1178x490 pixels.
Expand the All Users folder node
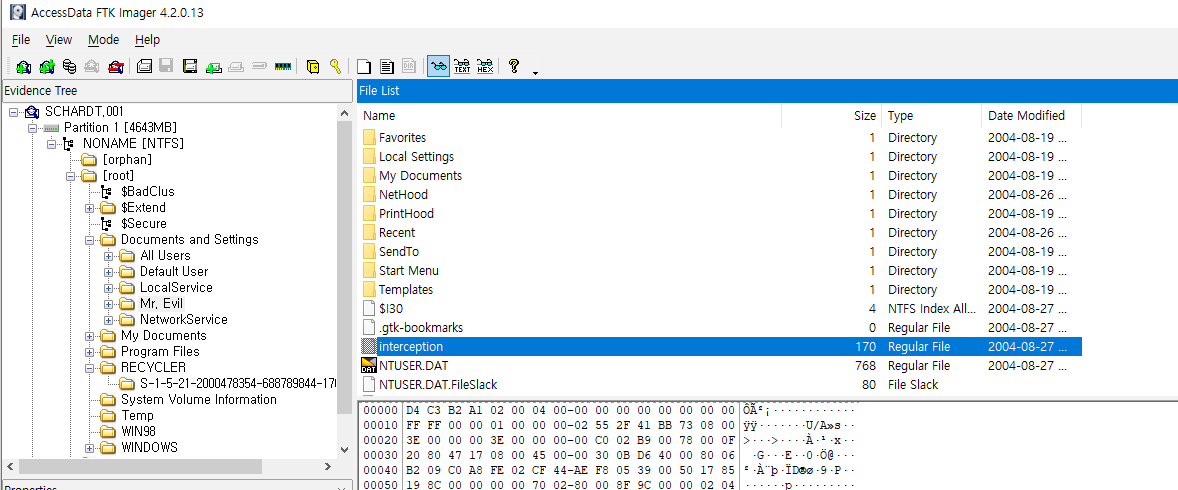[x=108, y=256]
